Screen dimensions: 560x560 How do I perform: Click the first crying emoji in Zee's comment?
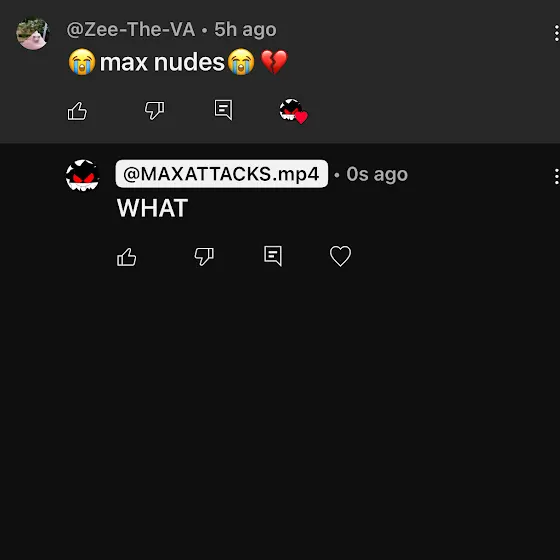pyautogui.click(x=82, y=62)
